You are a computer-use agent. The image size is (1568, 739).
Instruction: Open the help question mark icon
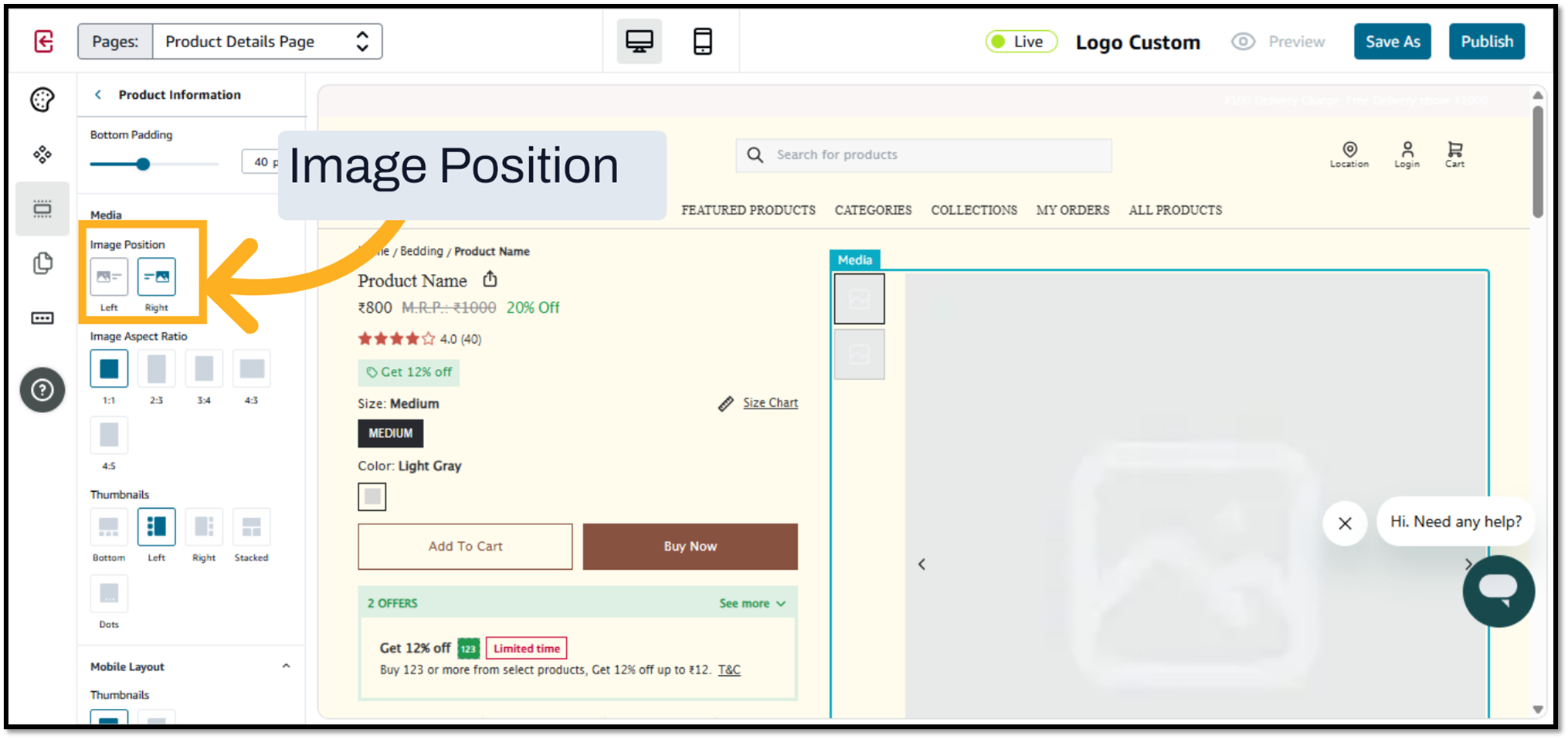[x=42, y=390]
